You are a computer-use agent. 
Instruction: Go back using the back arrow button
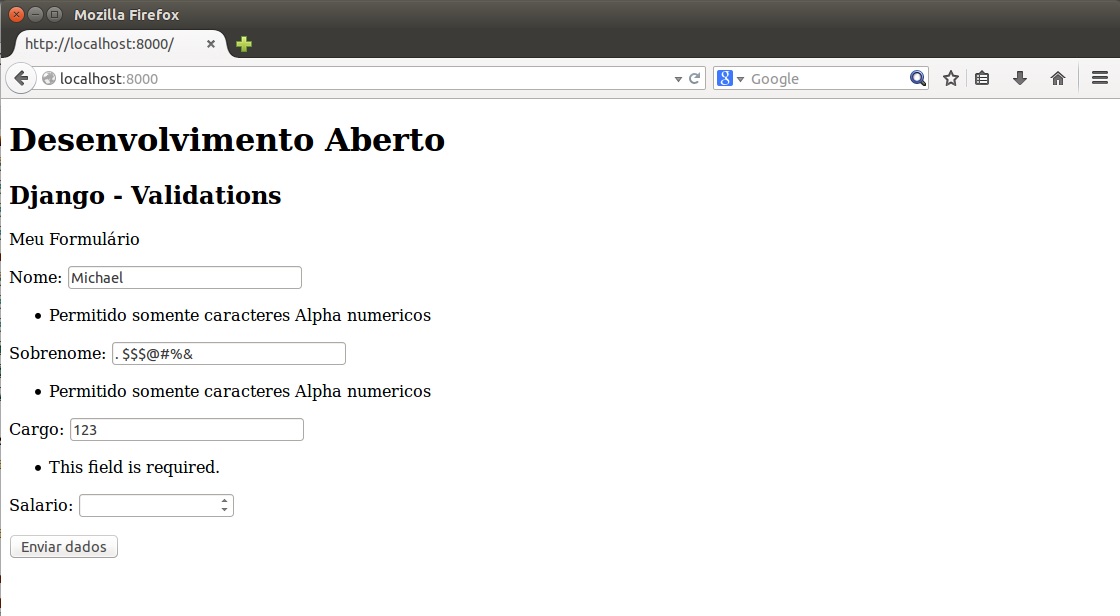coord(20,78)
